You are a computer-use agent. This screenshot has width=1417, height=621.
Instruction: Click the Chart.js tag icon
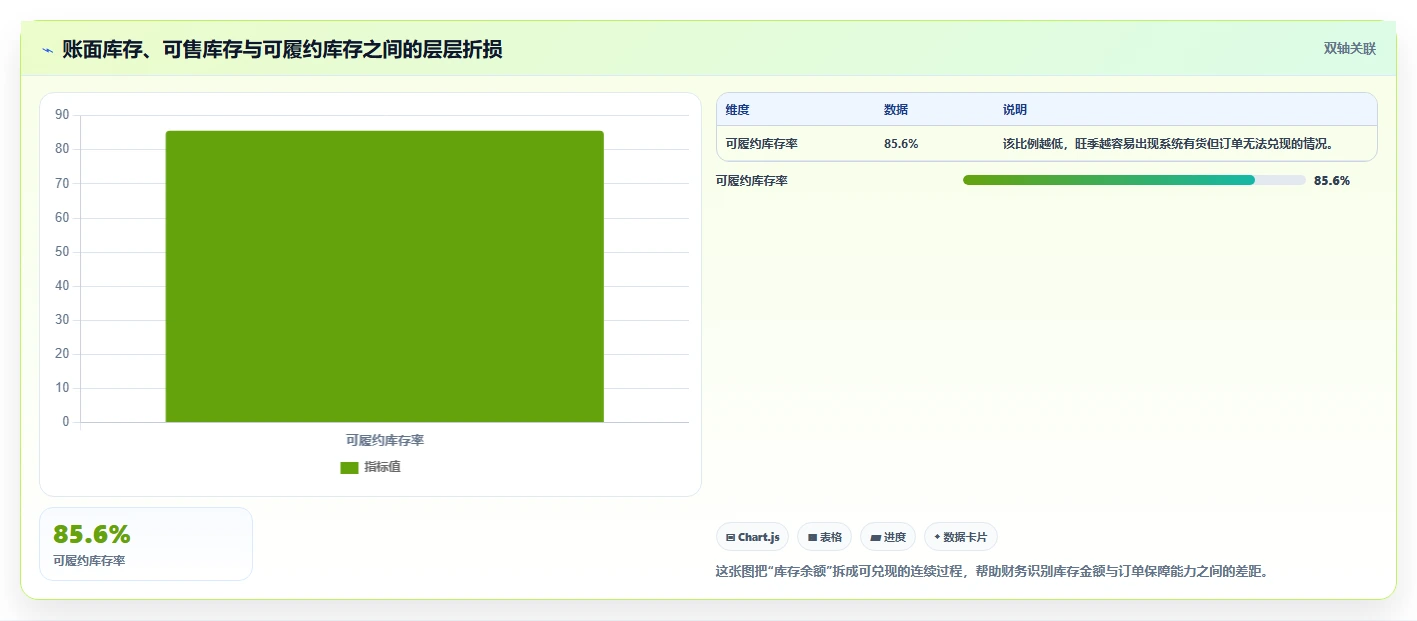coord(731,538)
